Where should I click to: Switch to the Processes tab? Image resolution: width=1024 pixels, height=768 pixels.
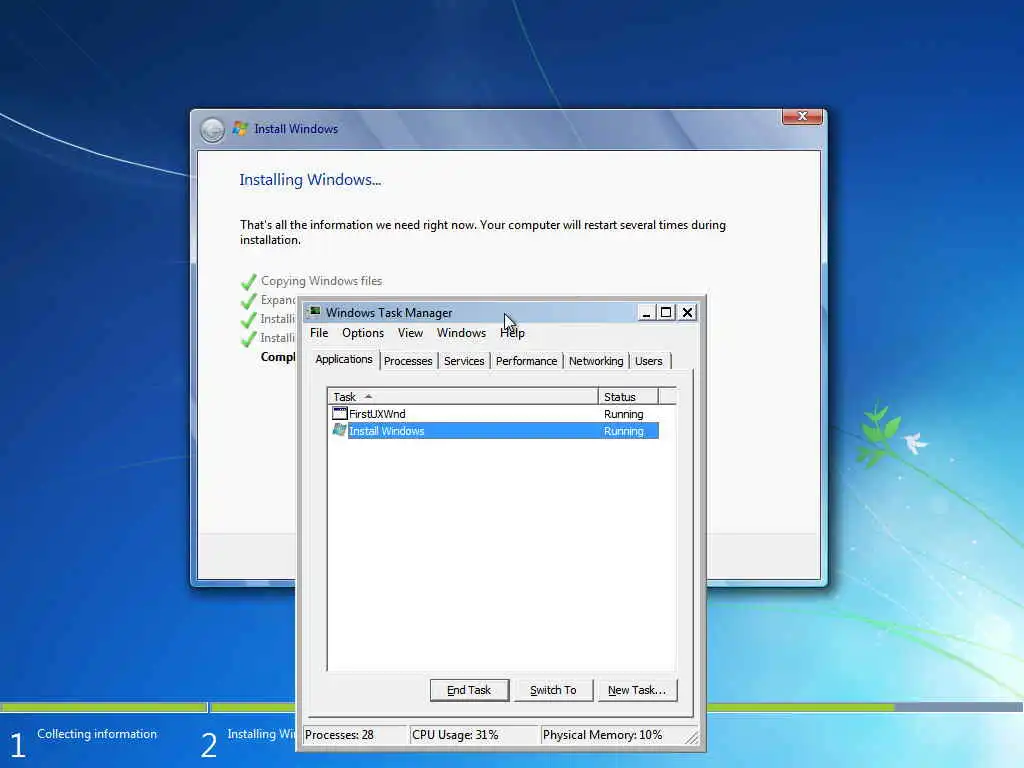coord(408,361)
